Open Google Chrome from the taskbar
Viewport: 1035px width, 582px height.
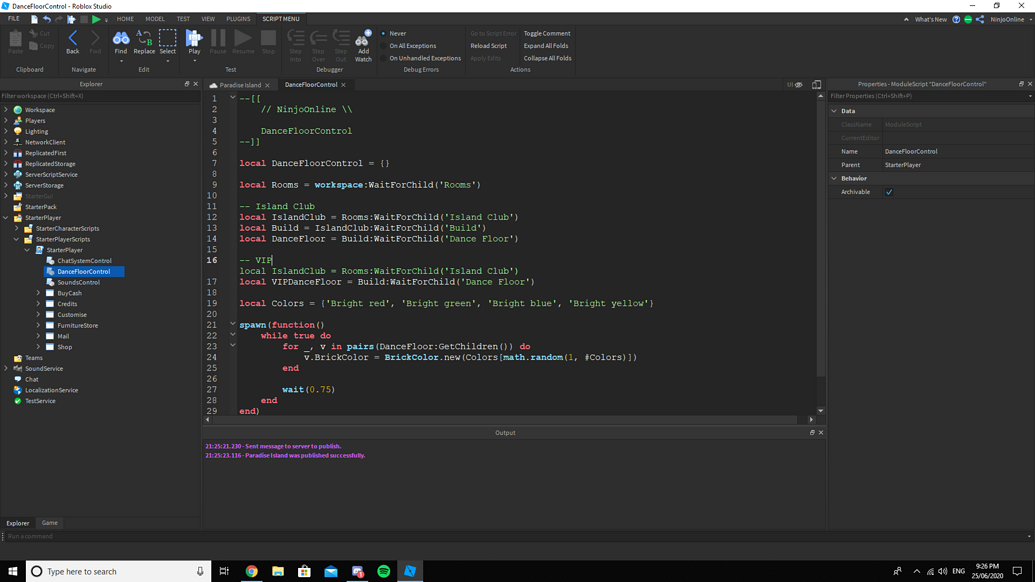[251, 571]
